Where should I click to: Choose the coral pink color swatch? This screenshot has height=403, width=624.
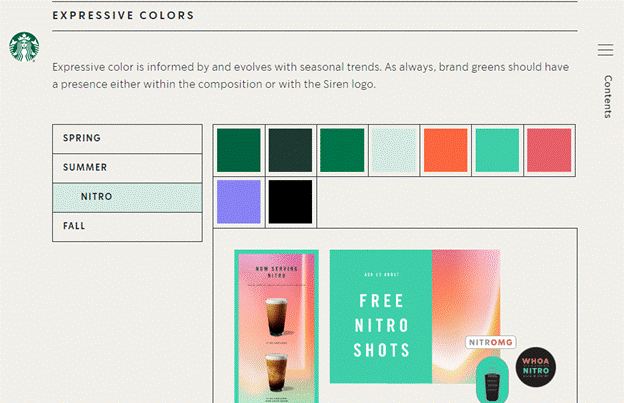[x=550, y=150]
